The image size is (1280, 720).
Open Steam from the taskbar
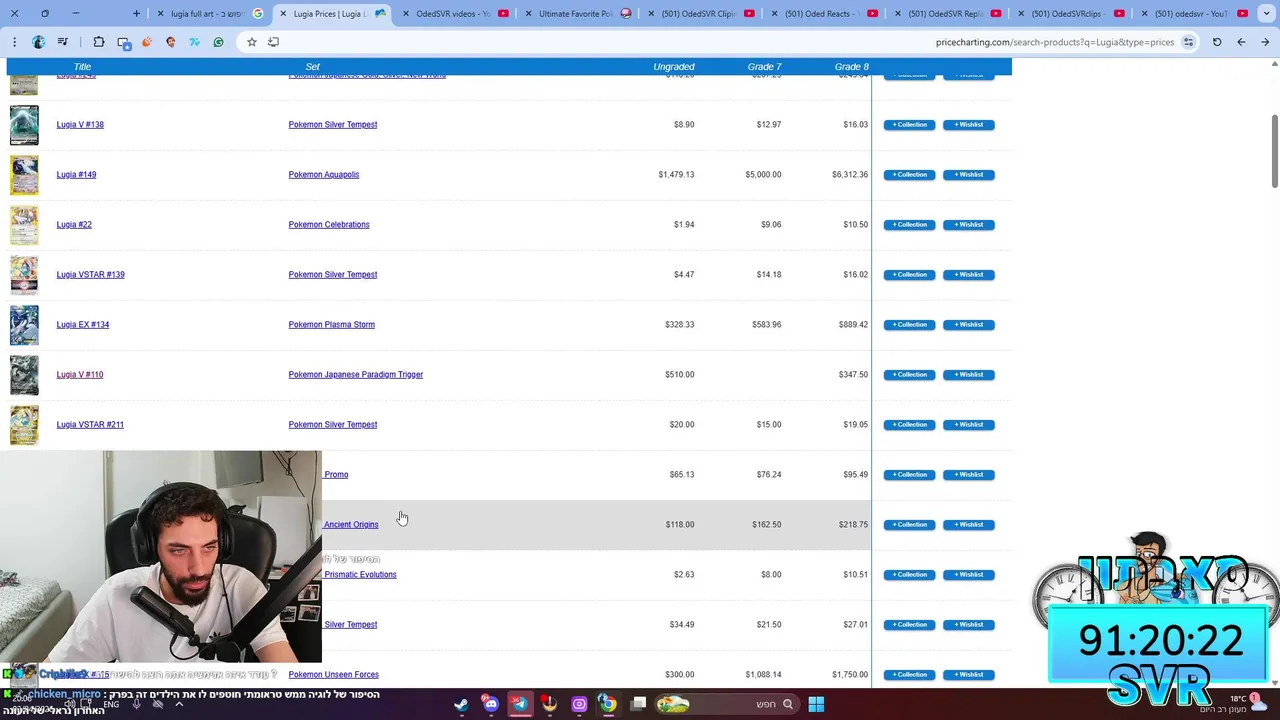tap(461, 704)
